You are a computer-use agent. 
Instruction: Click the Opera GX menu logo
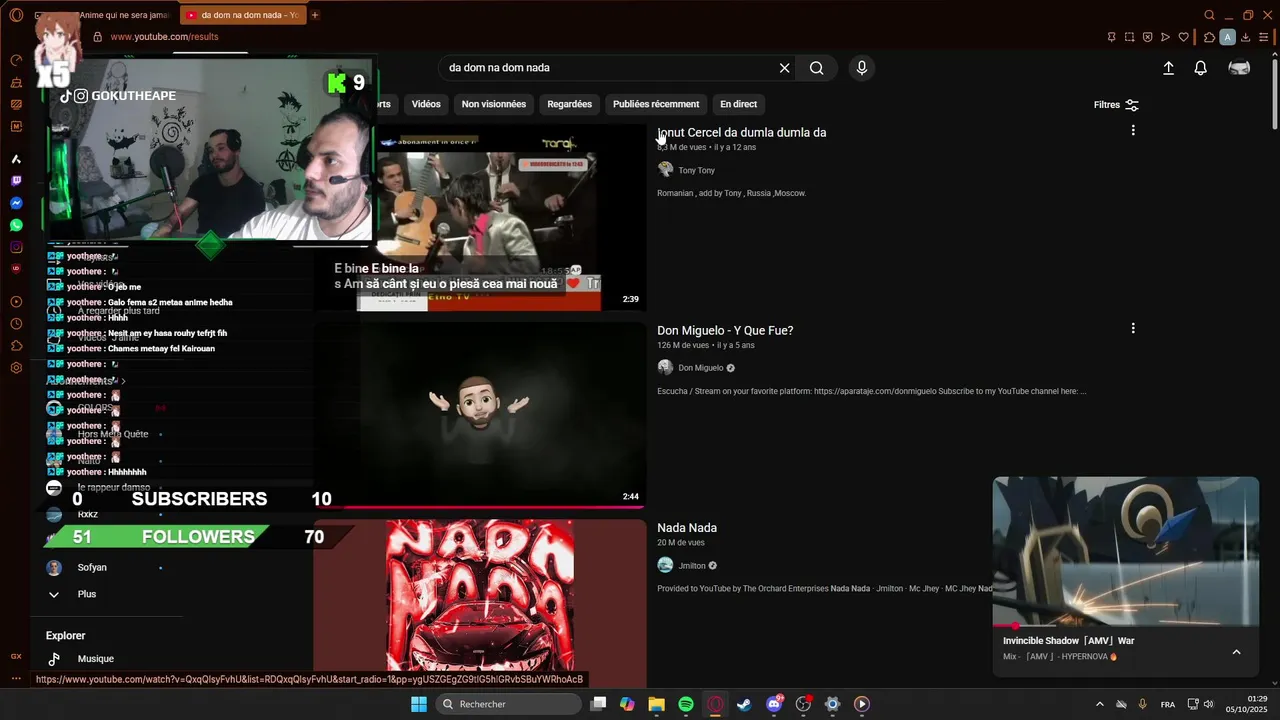pyautogui.click(x=16, y=15)
